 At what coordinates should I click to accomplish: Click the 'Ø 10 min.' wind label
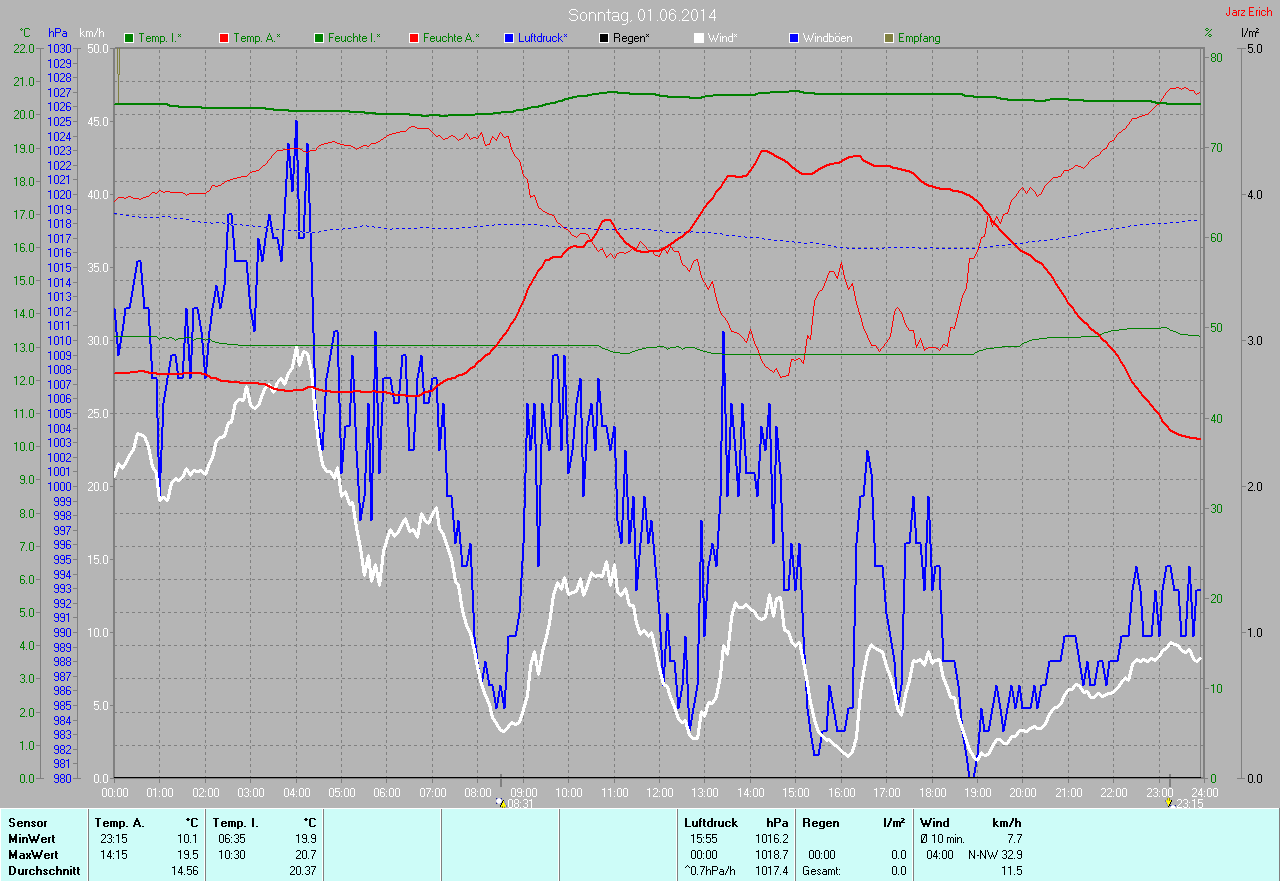coord(943,839)
